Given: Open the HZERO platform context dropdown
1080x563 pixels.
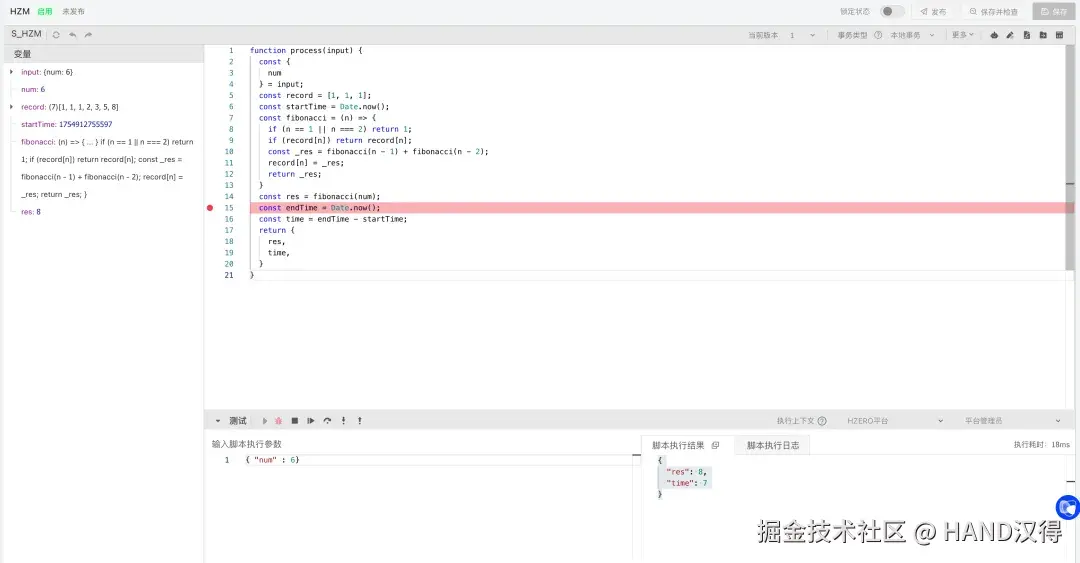Looking at the screenshot, I should (x=895, y=421).
